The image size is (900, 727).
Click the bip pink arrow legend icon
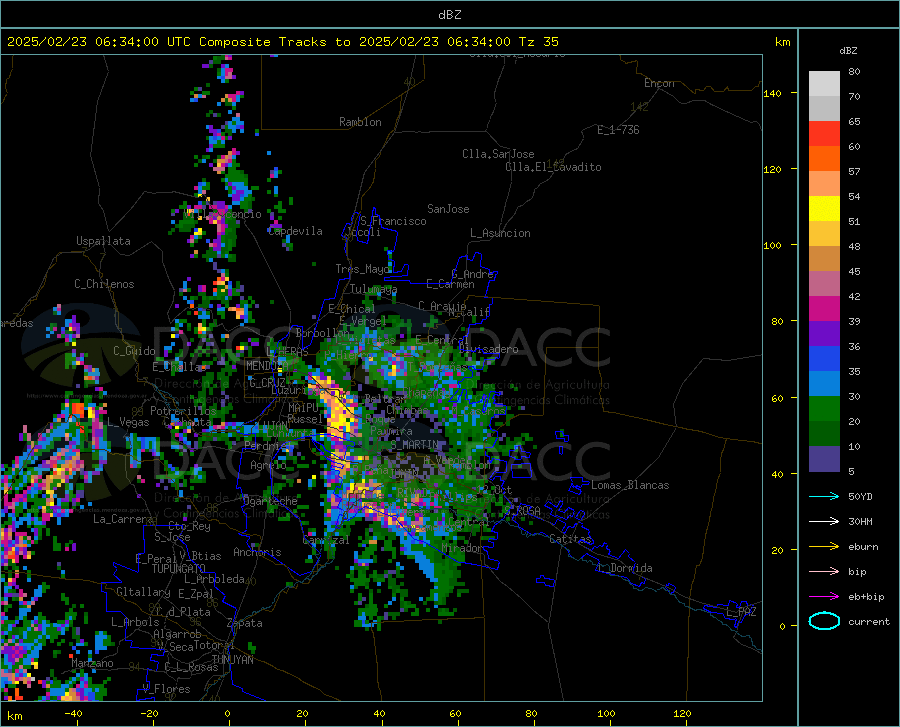(824, 572)
